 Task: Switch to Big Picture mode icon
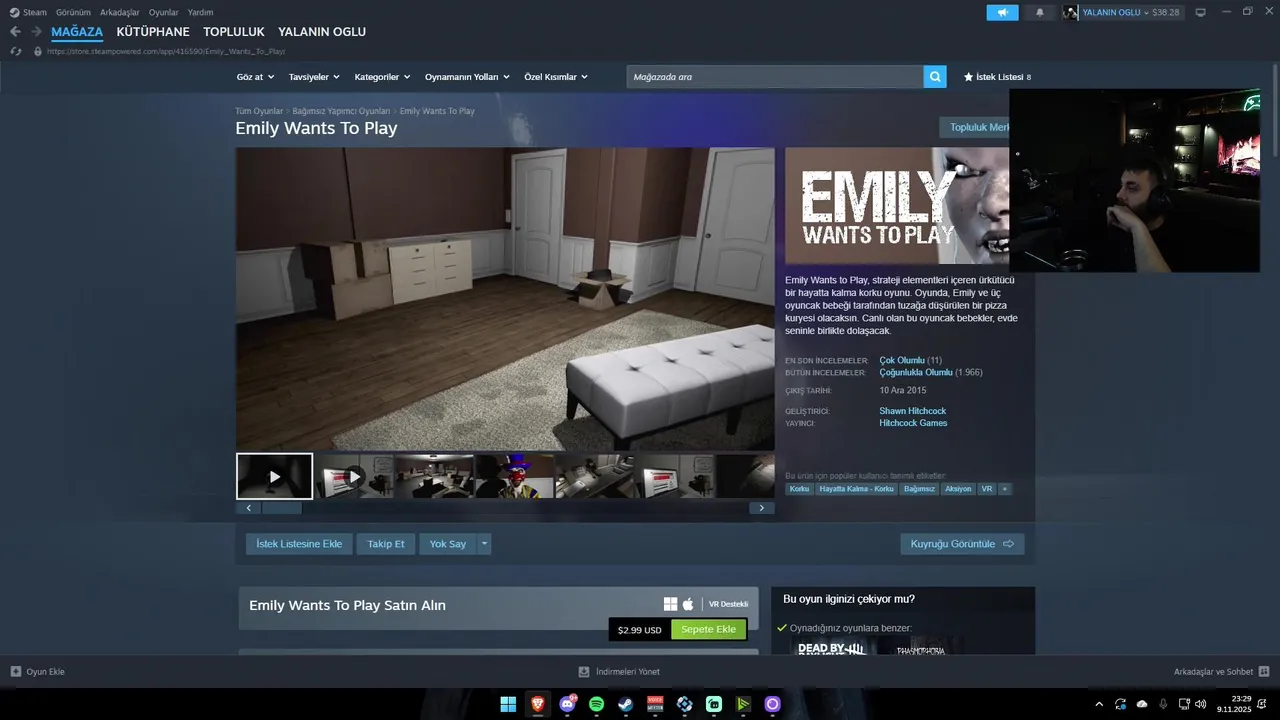click(1200, 12)
